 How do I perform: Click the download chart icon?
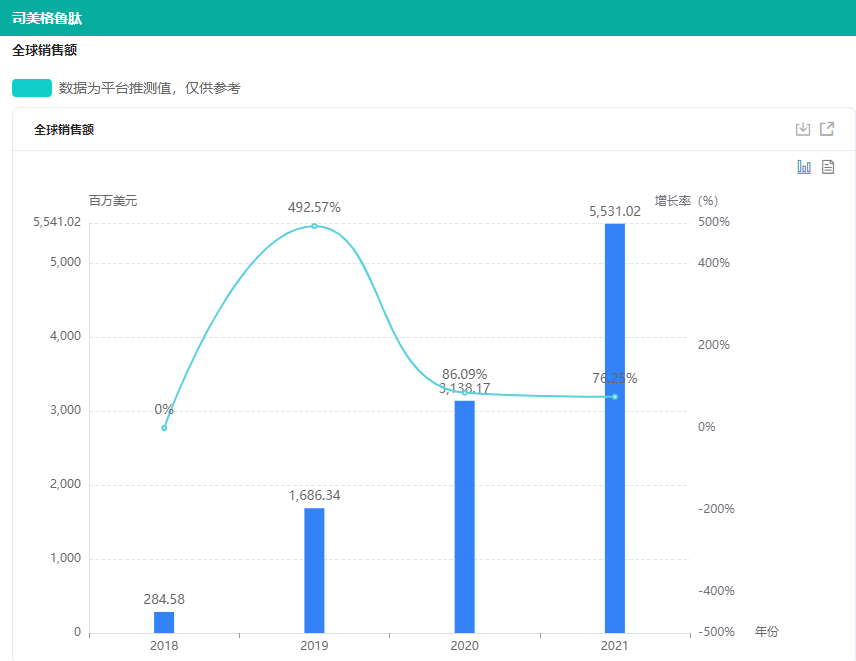pyautogui.click(x=802, y=129)
